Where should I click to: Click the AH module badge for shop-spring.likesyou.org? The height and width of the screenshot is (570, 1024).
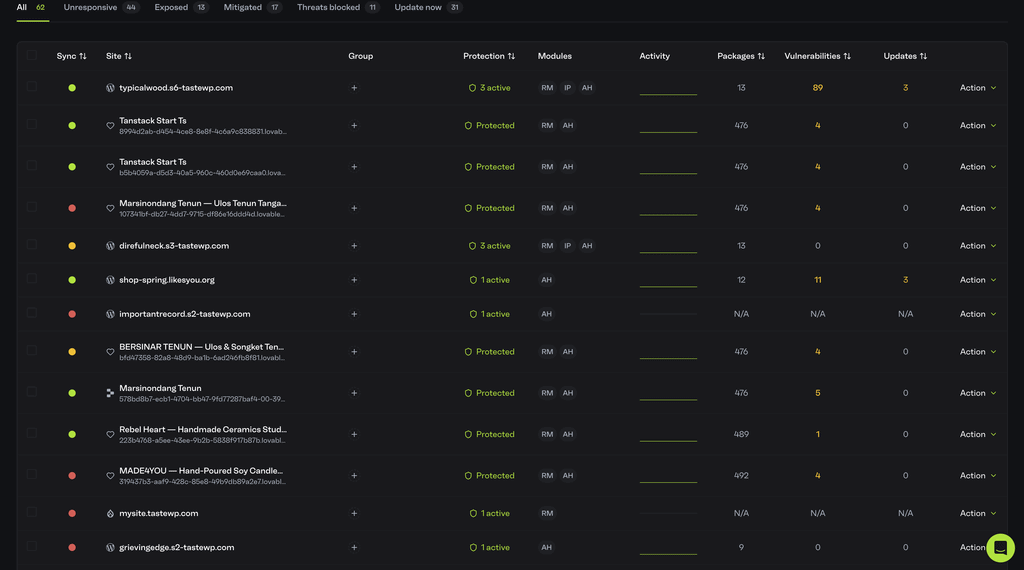547,279
